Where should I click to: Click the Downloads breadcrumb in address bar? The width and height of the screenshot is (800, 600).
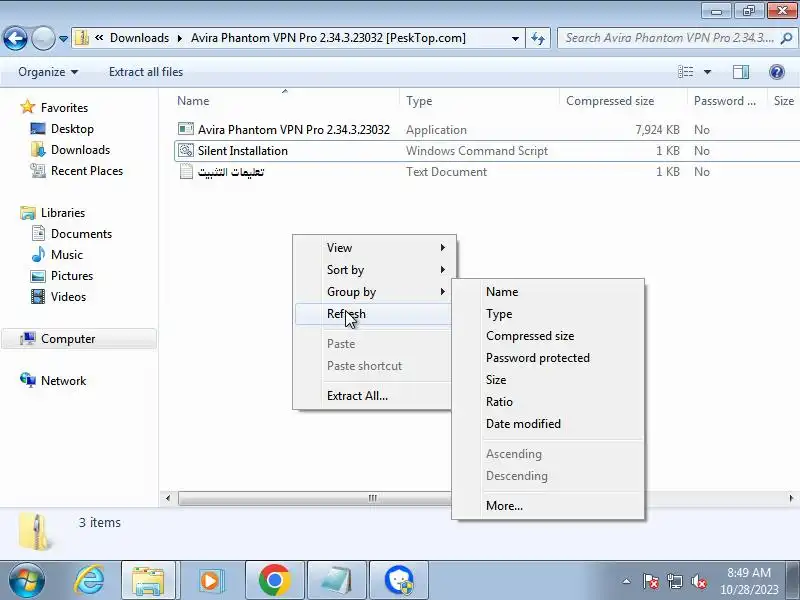pyautogui.click(x=139, y=38)
